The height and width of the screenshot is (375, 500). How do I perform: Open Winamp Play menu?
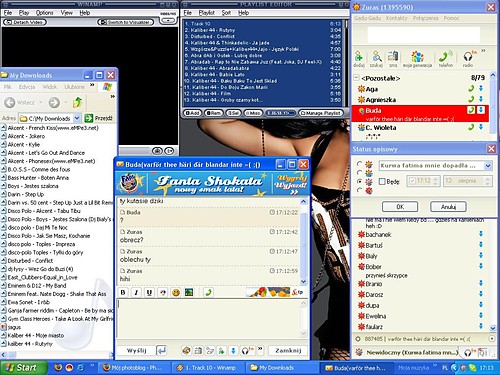point(24,13)
